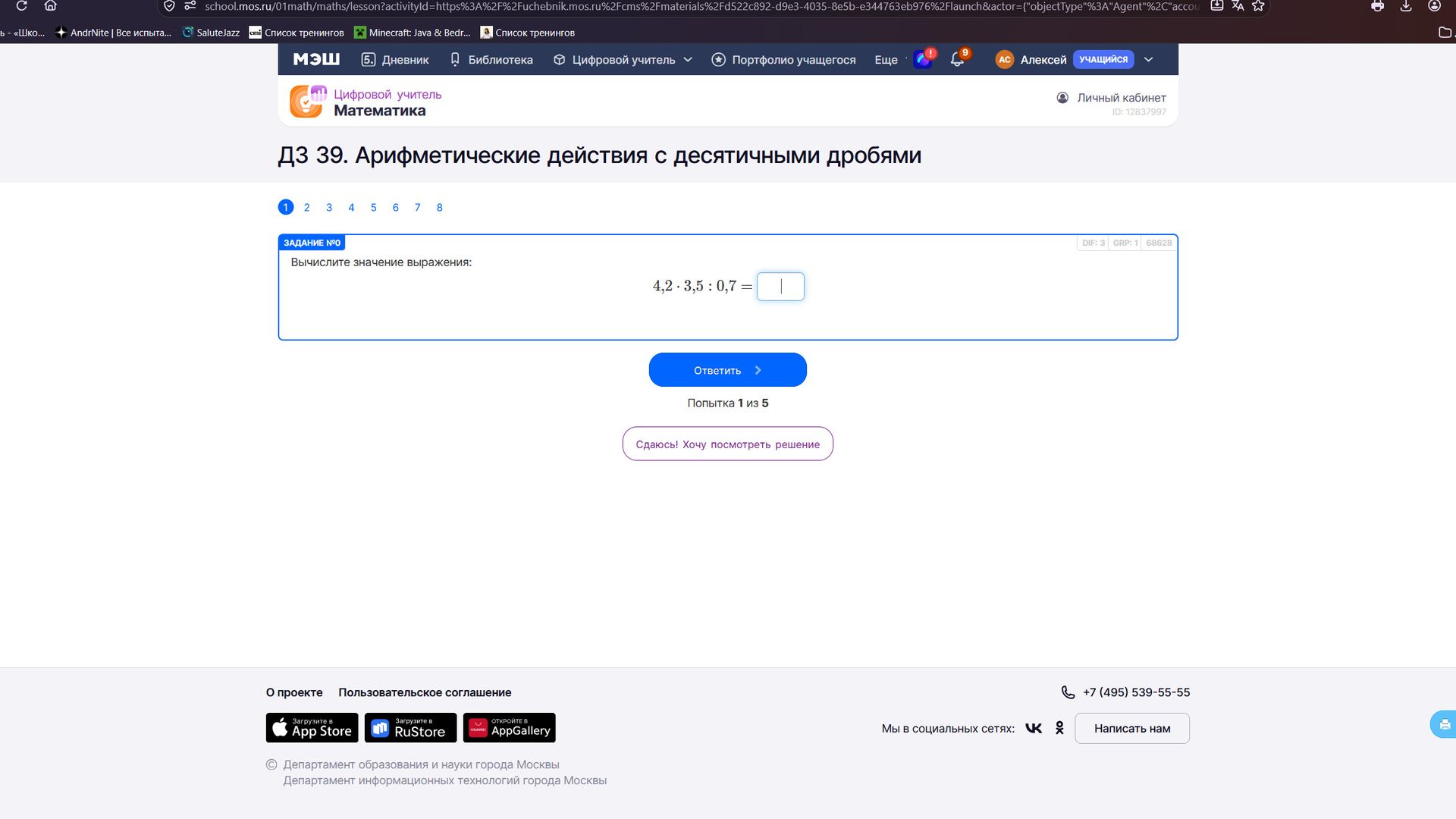Click App Store download badge
Image resolution: width=1456 pixels, height=819 pixels.
(312, 728)
